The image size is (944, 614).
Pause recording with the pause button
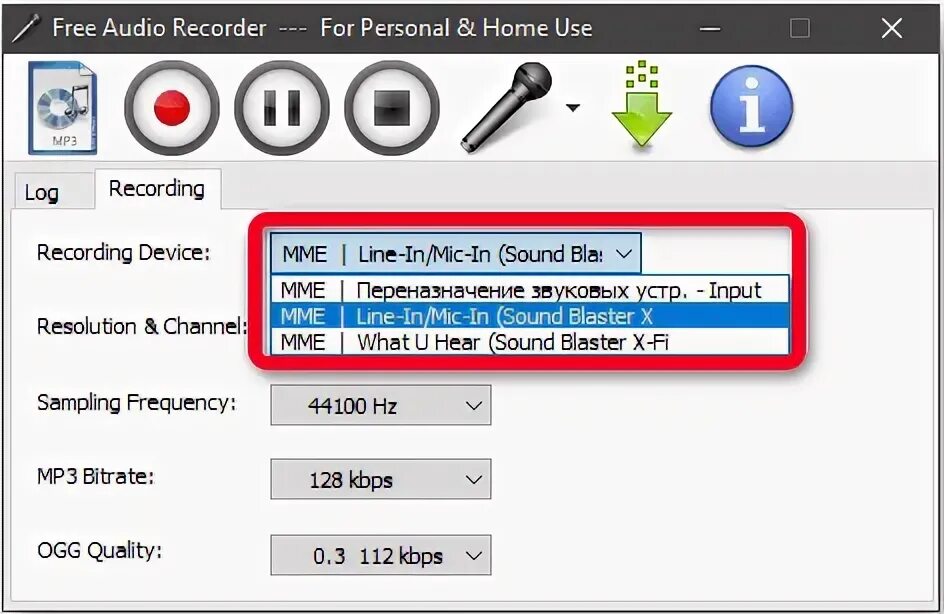(282, 108)
